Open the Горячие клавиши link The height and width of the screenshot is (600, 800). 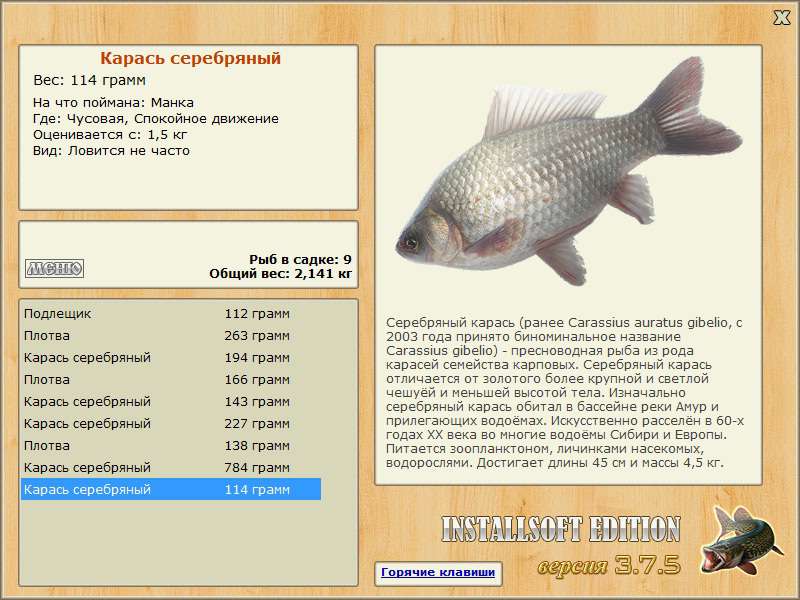[438, 572]
